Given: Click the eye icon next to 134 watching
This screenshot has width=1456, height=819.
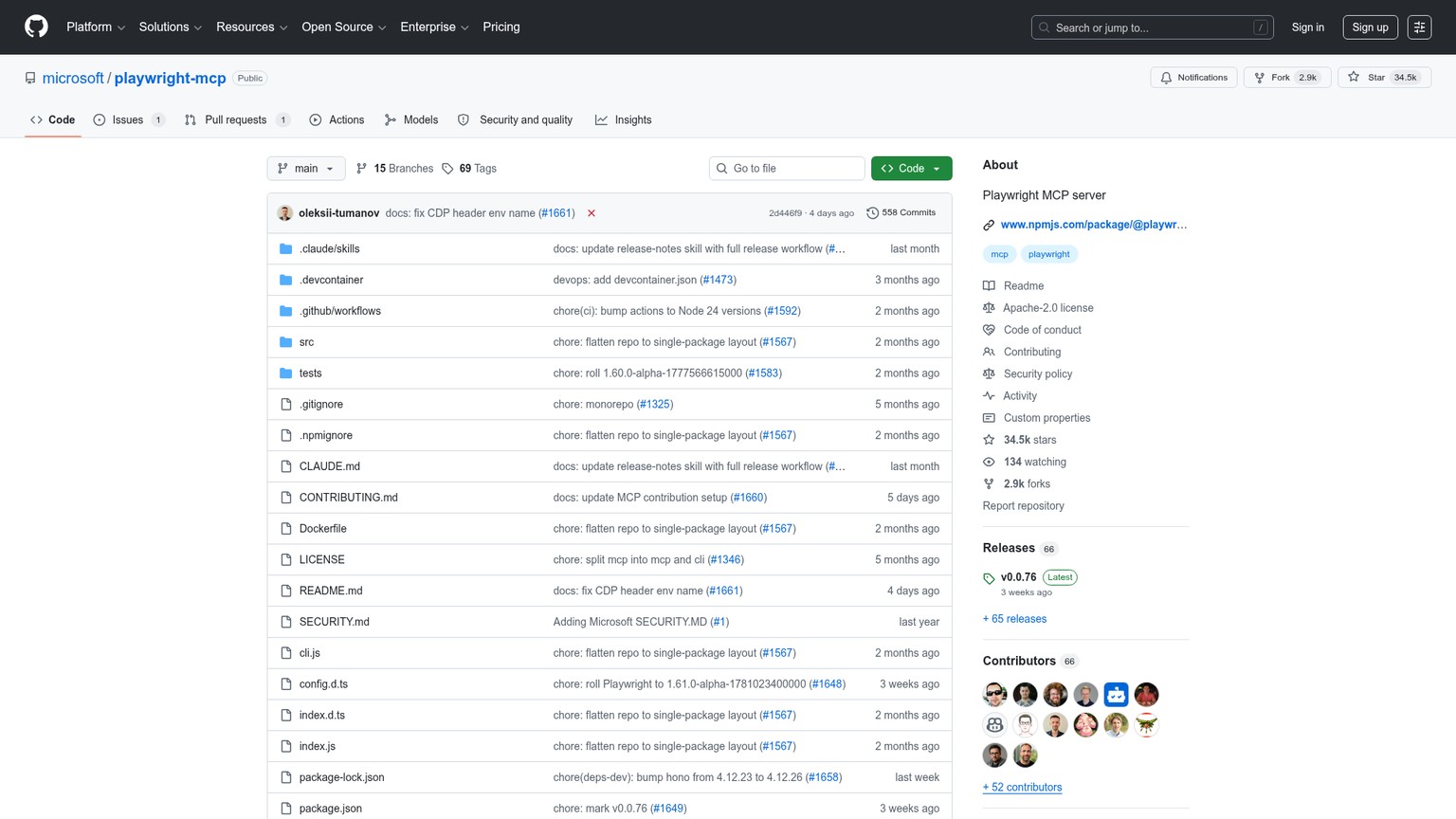Looking at the screenshot, I should [989, 463].
